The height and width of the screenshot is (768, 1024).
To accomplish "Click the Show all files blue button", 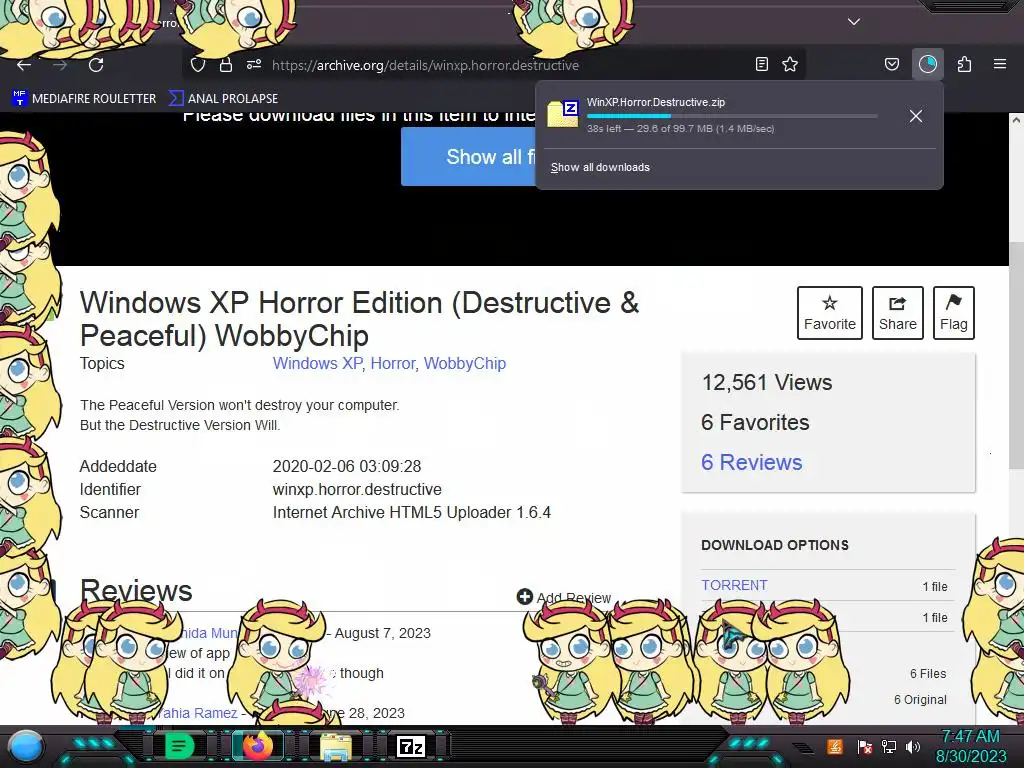I will (468, 157).
